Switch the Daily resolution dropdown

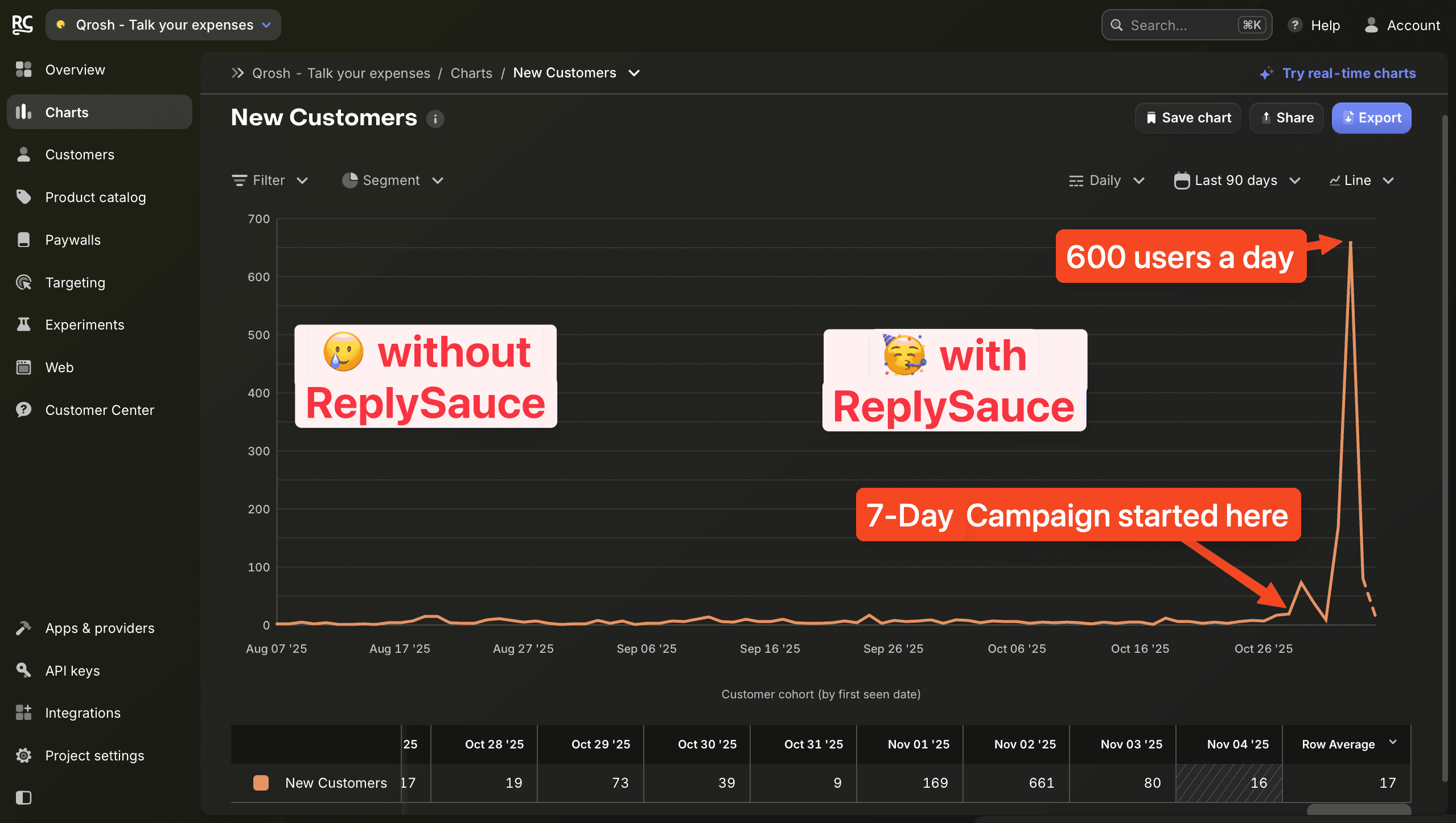pos(1106,180)
